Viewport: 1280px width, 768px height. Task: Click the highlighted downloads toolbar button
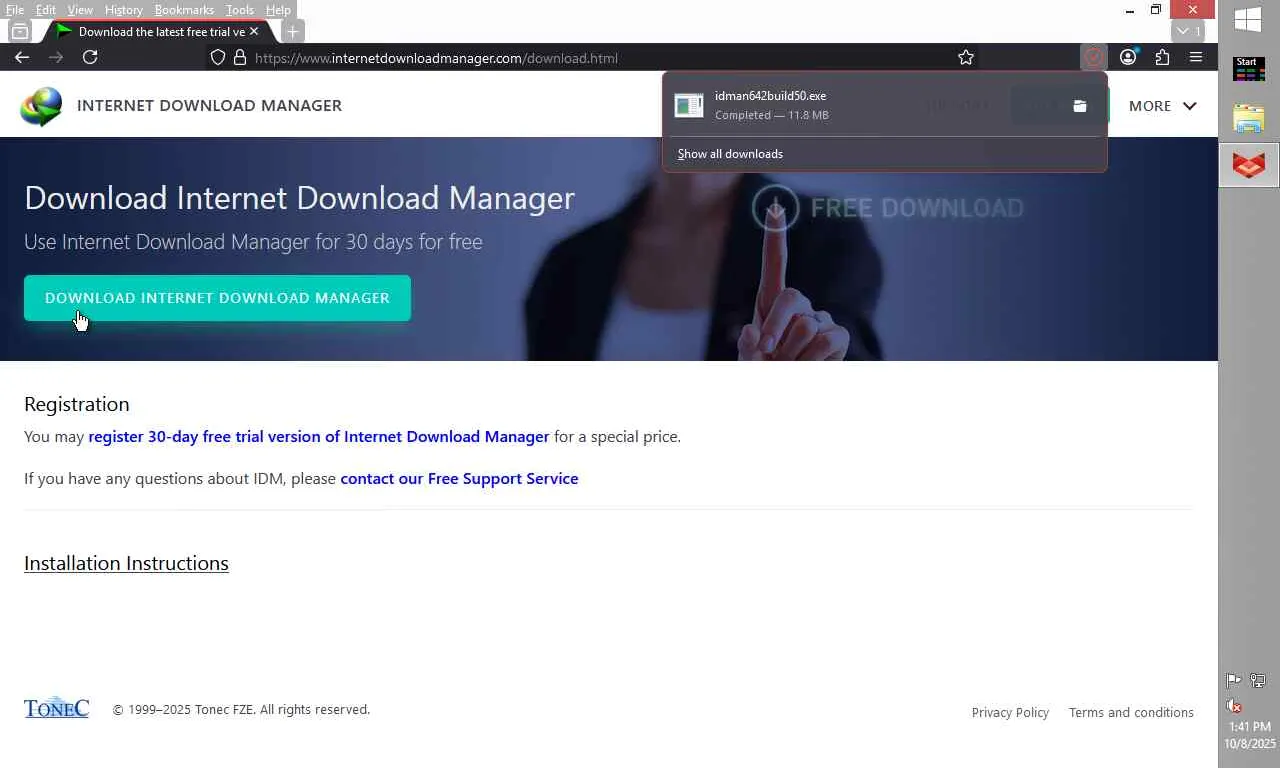1094,58
